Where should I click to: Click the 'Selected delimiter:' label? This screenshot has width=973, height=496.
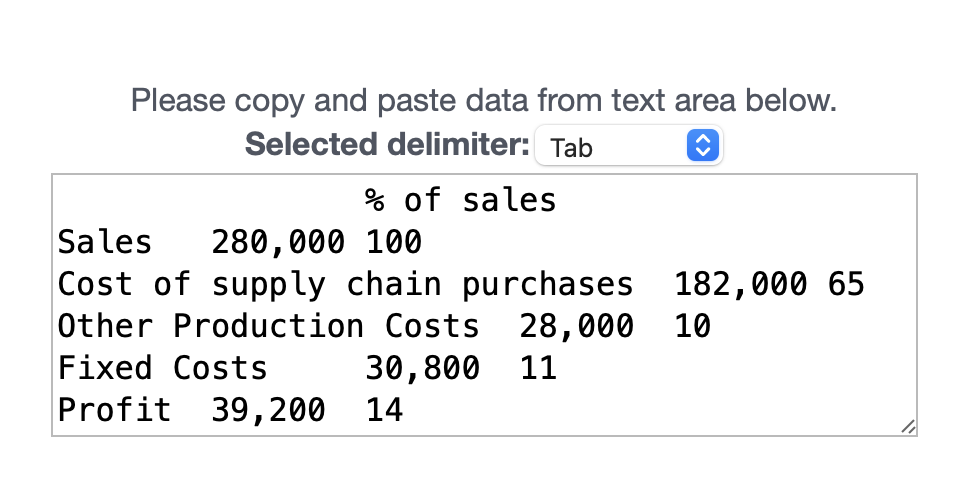387,145
